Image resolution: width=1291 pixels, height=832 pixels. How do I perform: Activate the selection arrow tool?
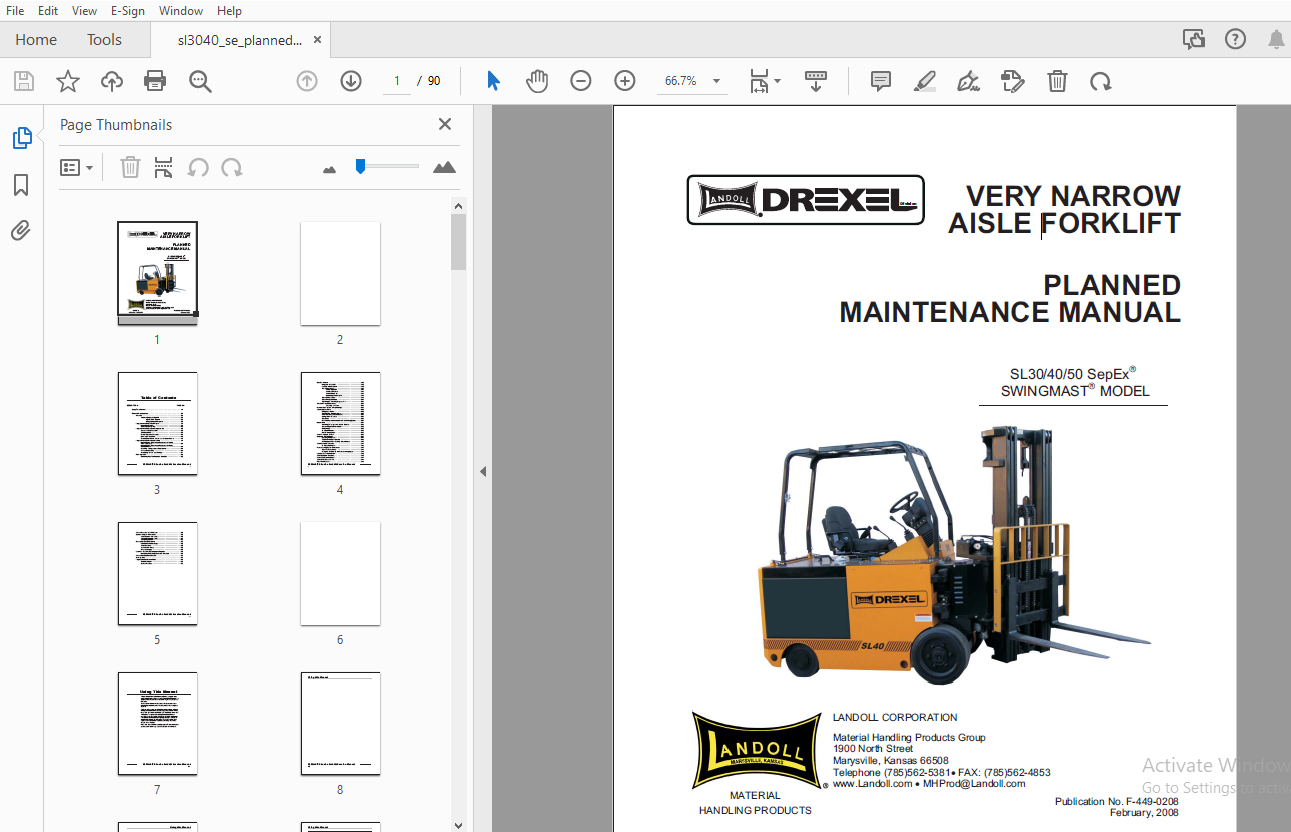493,81
